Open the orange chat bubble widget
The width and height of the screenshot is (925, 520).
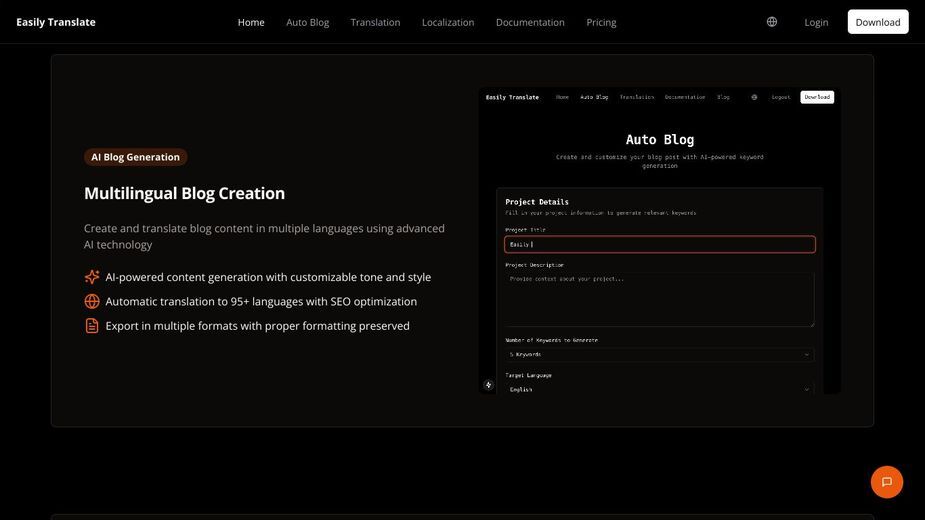(x=887, y=482)
